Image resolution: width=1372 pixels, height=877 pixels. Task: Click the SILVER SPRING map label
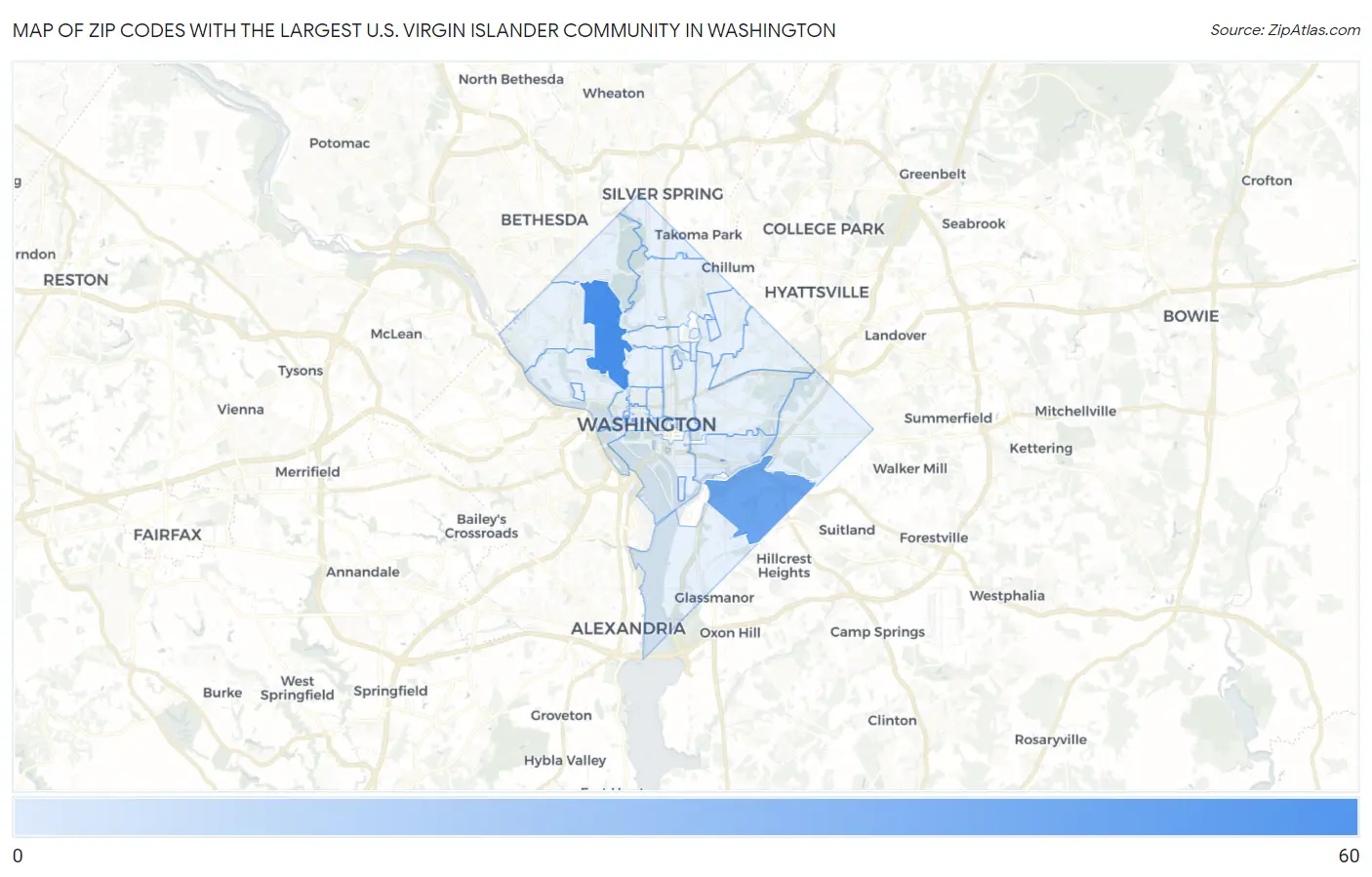pyautogui.click(x=663, y=194)
